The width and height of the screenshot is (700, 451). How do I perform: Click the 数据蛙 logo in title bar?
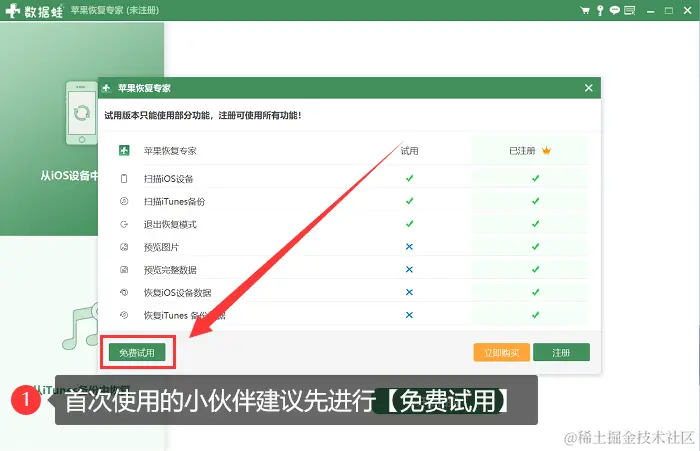(x=35, y=10)
